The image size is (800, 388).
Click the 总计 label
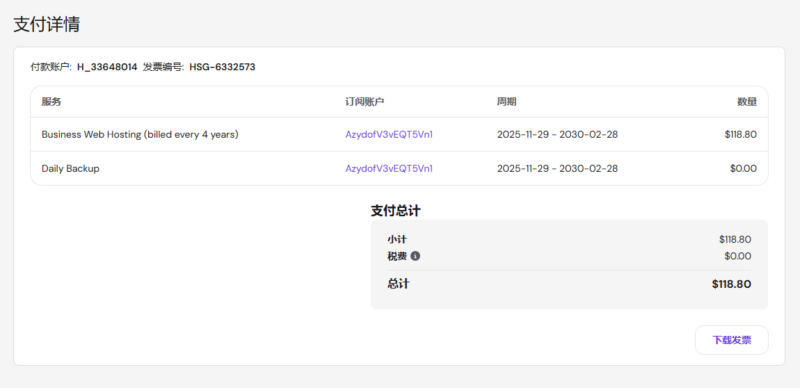(398, 284)
